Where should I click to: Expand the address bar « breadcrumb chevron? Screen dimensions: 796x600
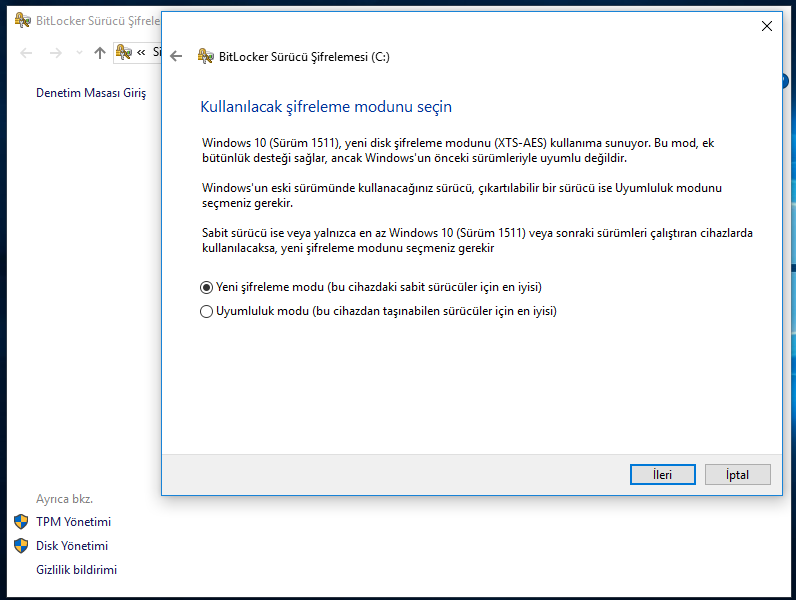141,52
